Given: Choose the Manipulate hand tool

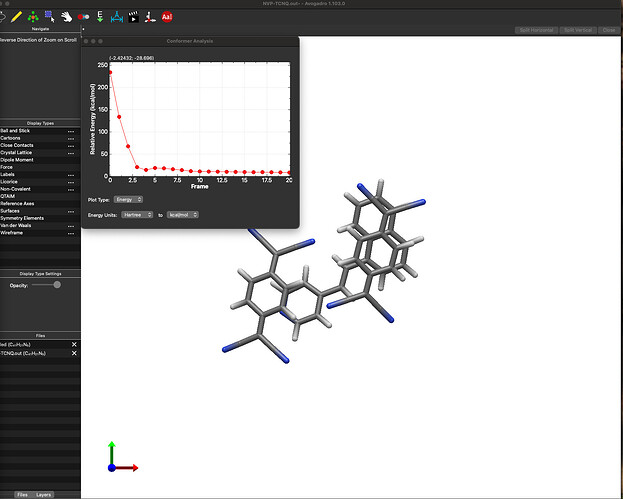Looking at the screenshot, I should pos(65,17).
